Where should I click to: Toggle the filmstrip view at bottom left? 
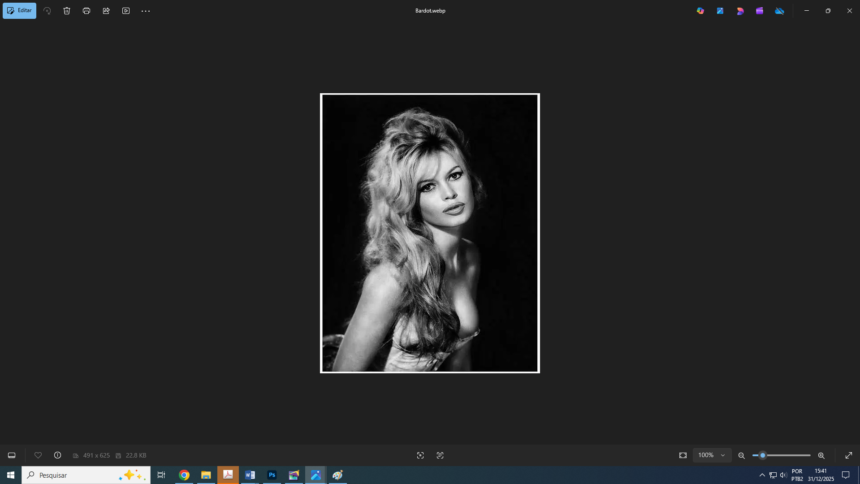tap(12, 455)
